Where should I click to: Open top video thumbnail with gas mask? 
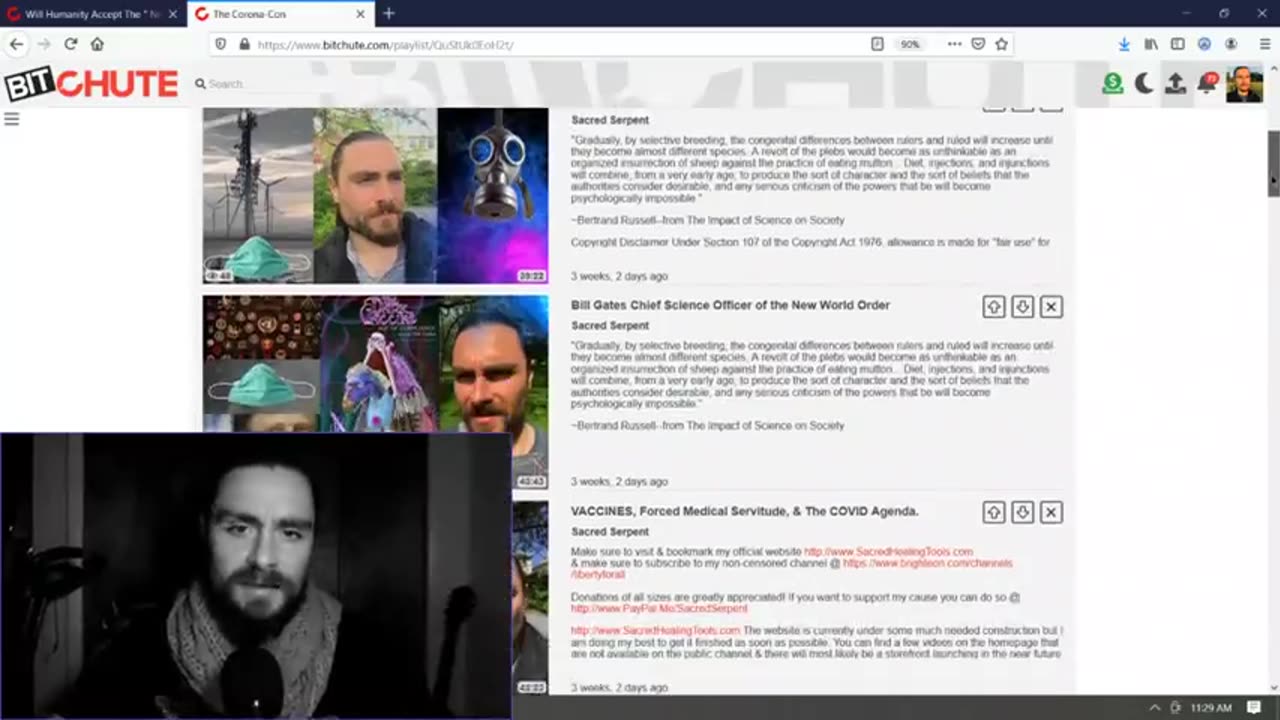(x=375, y=195)
